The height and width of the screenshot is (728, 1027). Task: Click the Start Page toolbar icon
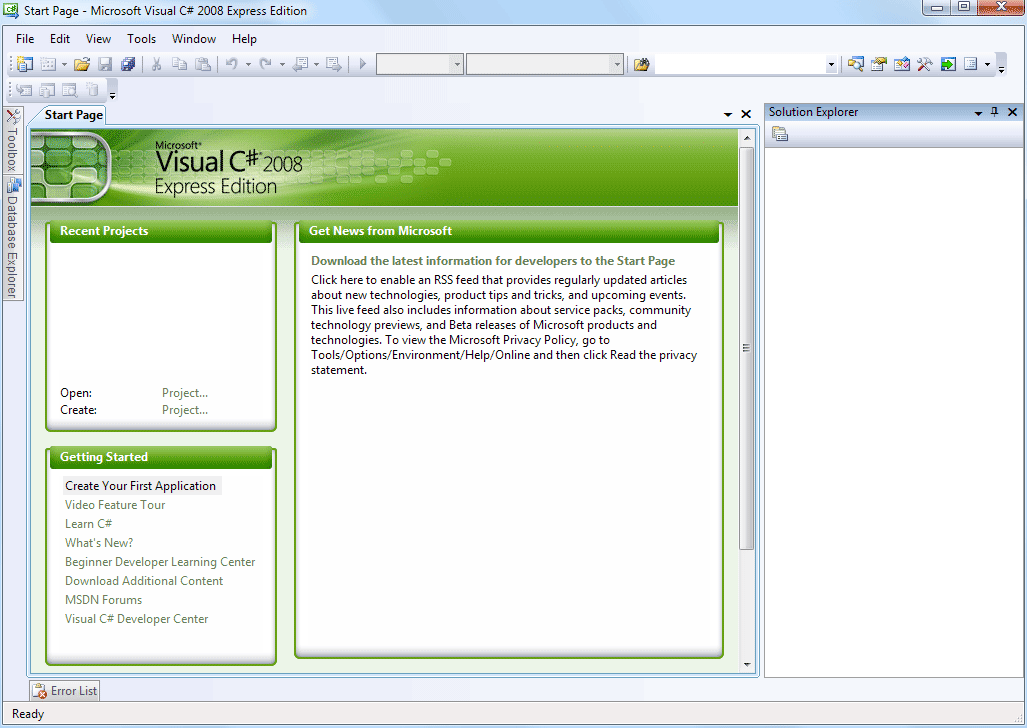(948, 64)
